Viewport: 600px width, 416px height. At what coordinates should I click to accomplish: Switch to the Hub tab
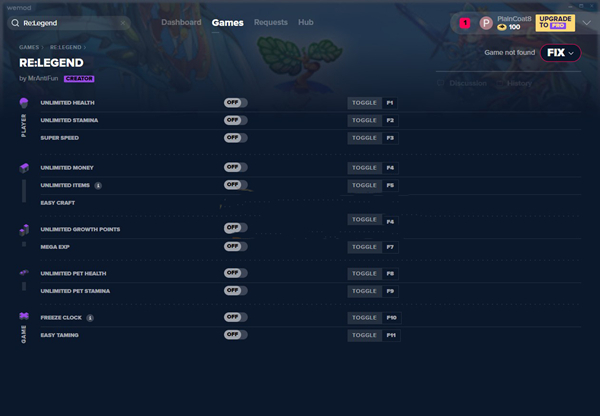[306, 22]
